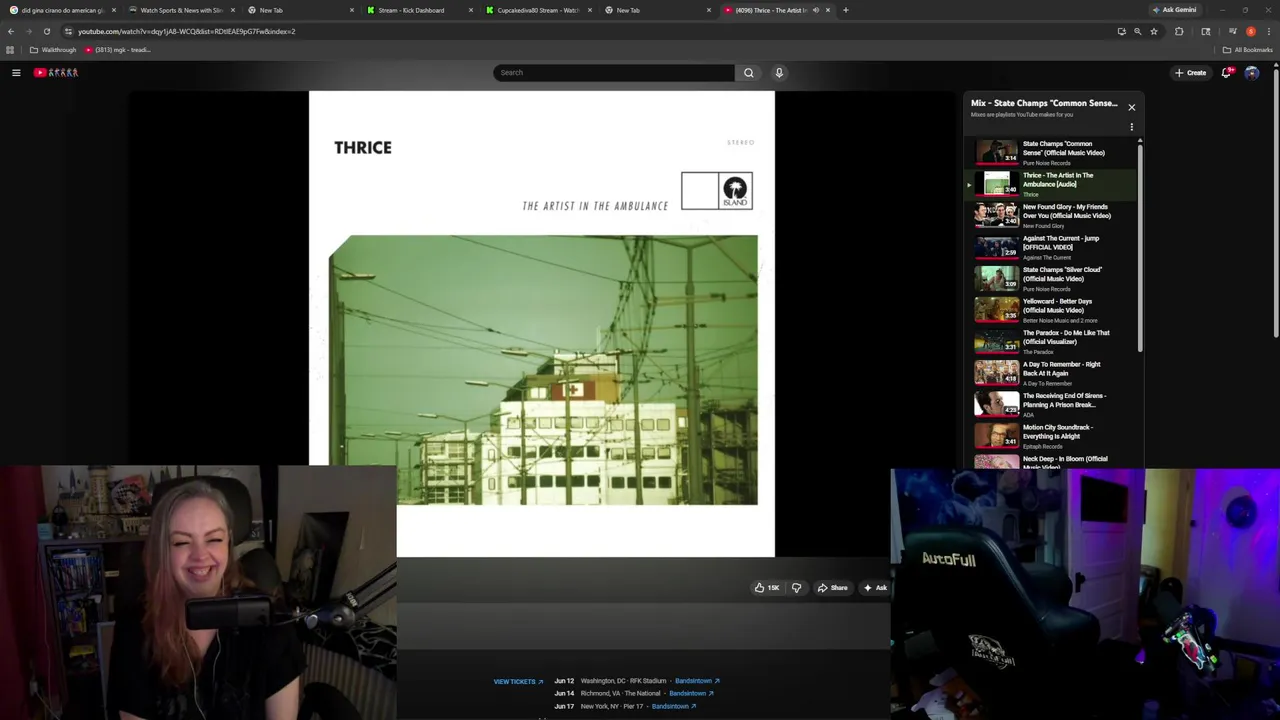Open browser extensions puzzle icon
The image size is (1280, 720).
pos(1179,31)
